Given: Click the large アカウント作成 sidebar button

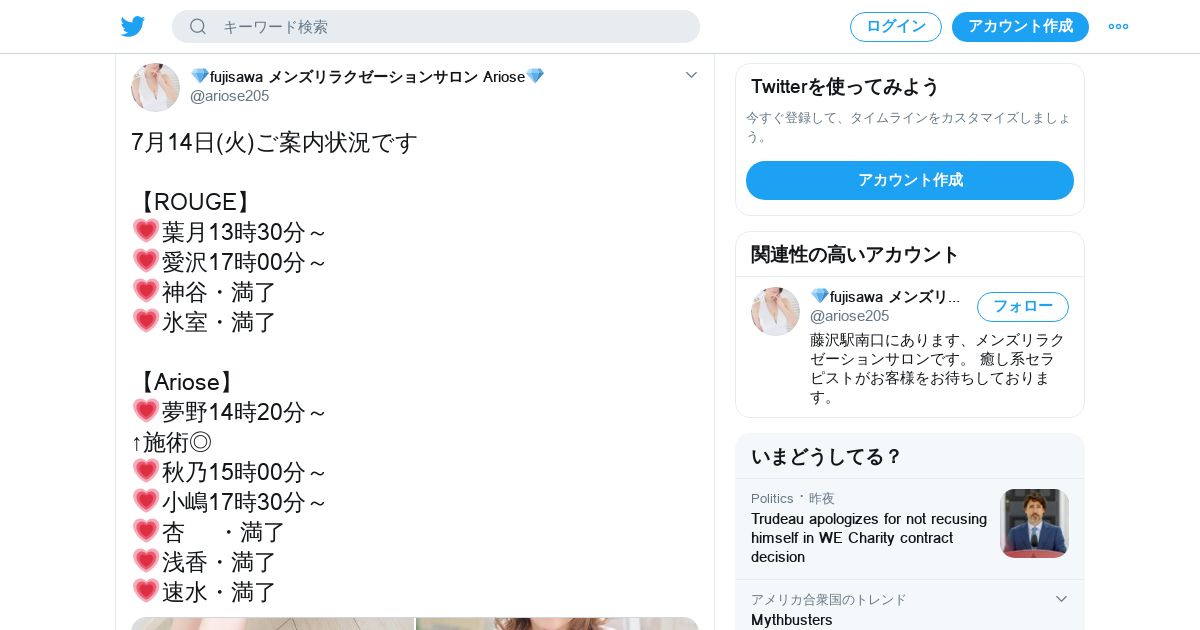Looking at the screenshot, I should pos(910,180).
